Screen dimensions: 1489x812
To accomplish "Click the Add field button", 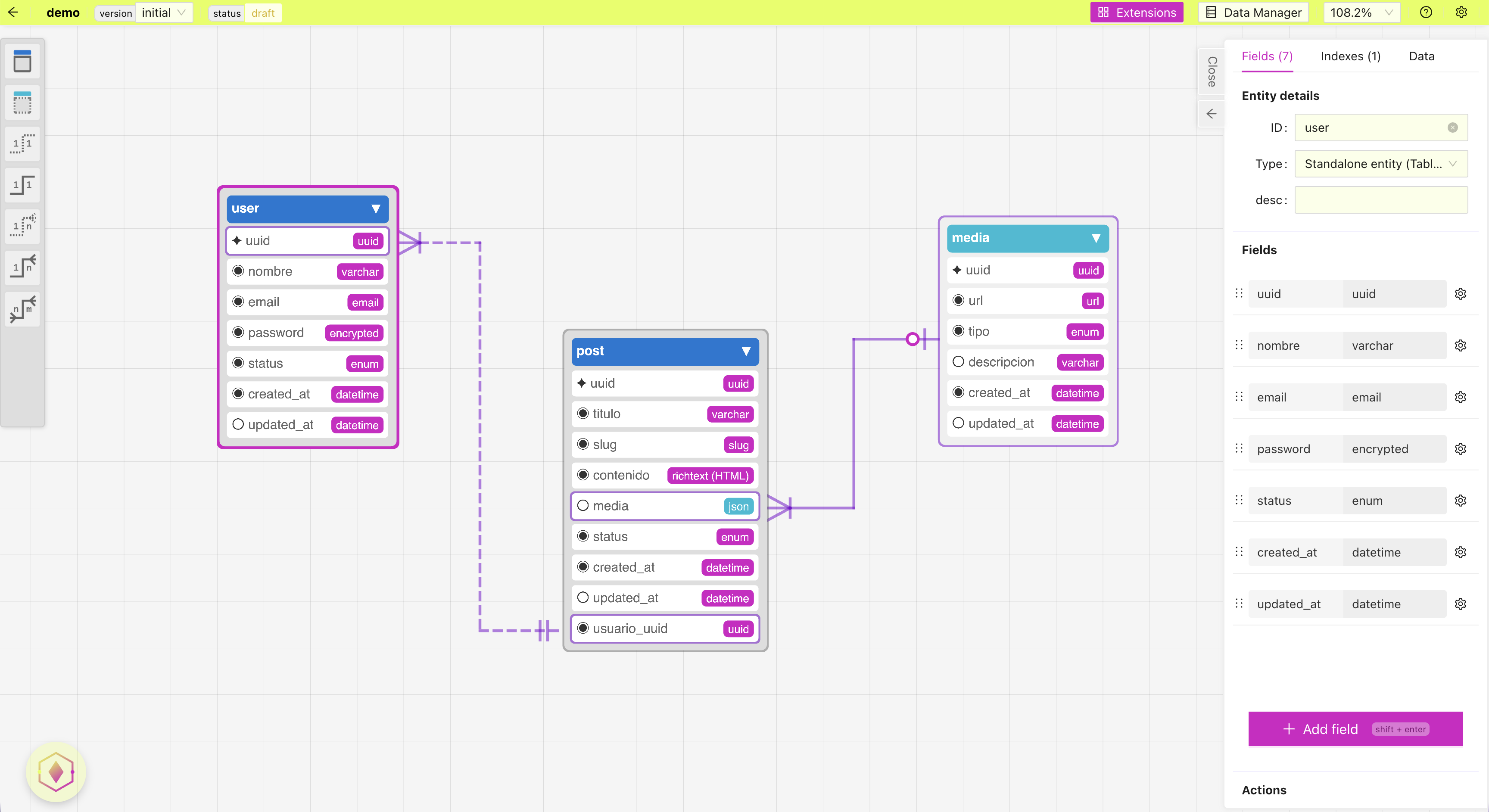I will point(1355,729).
